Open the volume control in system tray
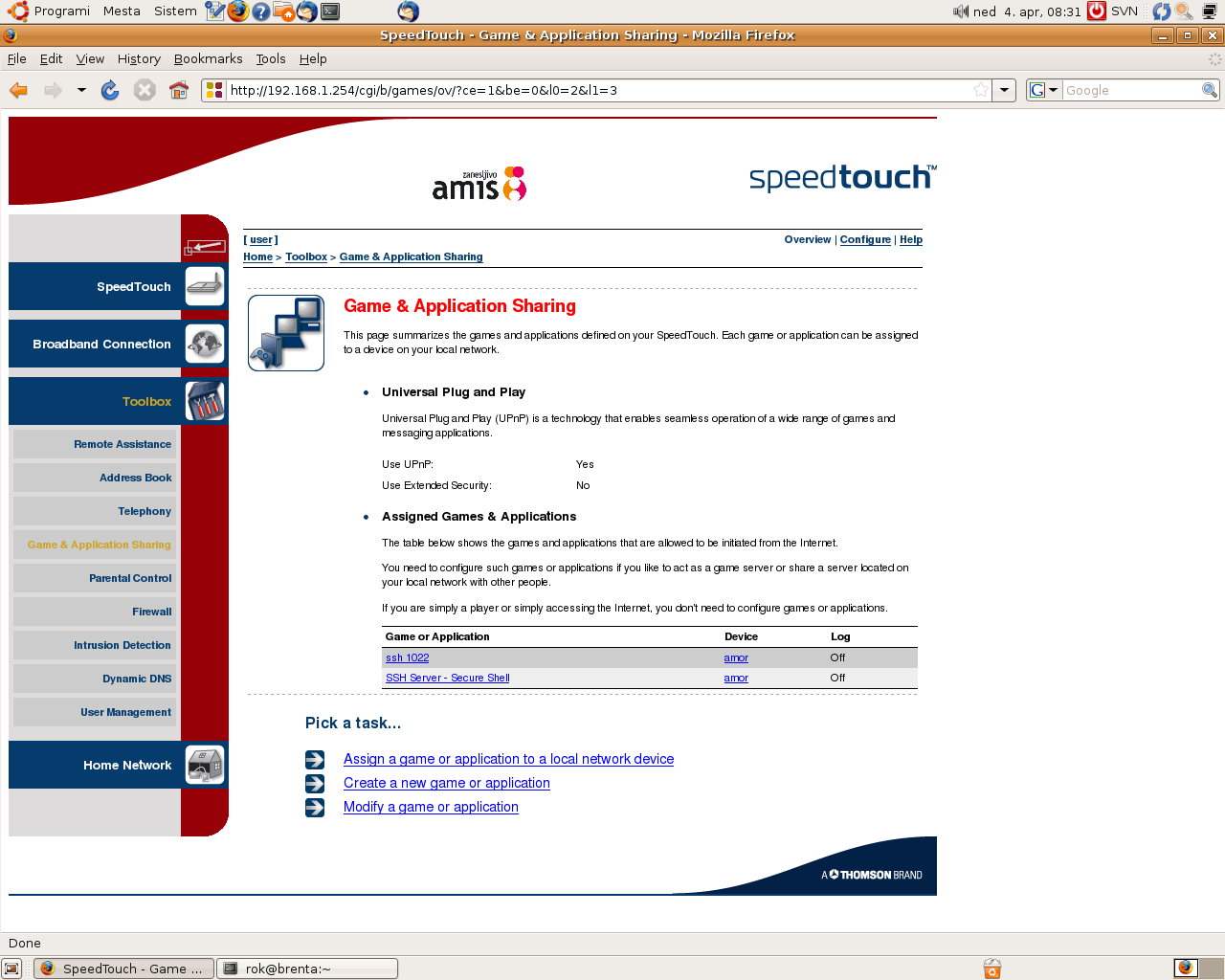Screen dimensions: 1225x980 click(960, 11)
